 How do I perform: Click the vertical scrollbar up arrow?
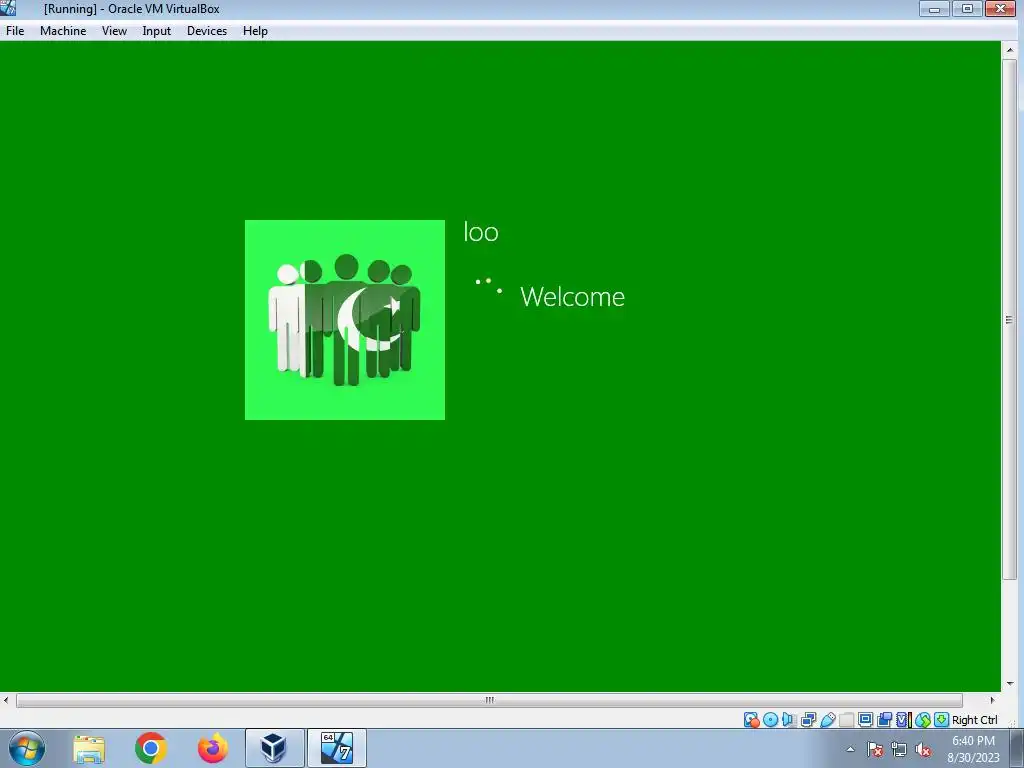click(x=1010, y=50)
